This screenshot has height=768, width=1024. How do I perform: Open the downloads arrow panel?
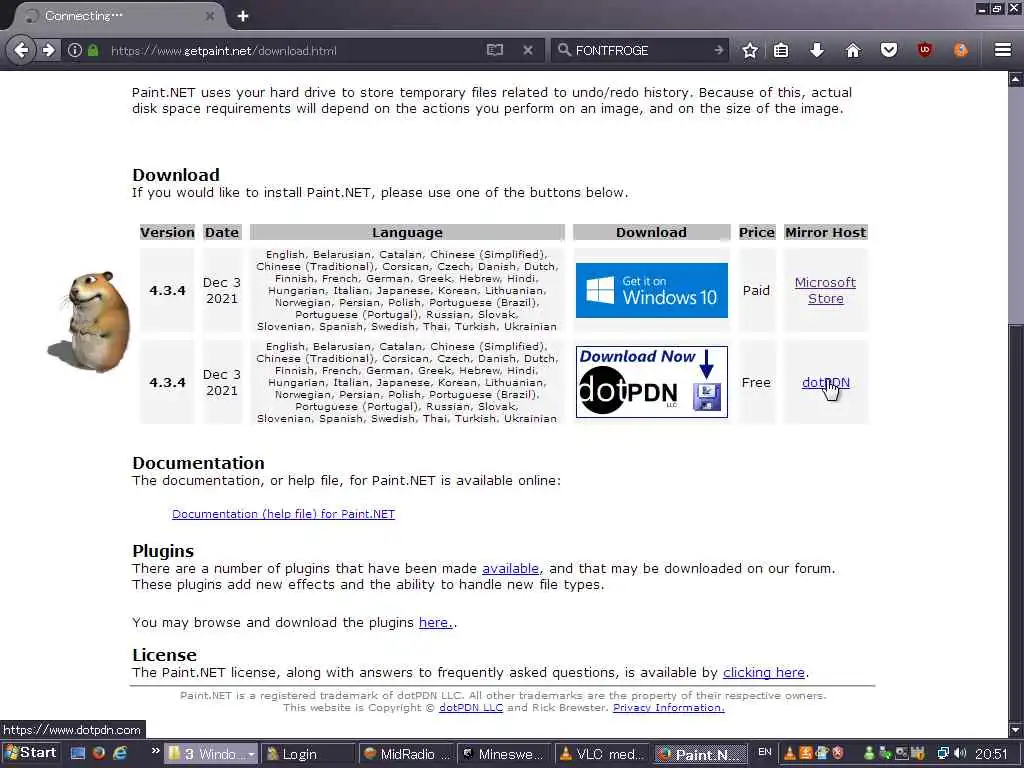[816, 50]
